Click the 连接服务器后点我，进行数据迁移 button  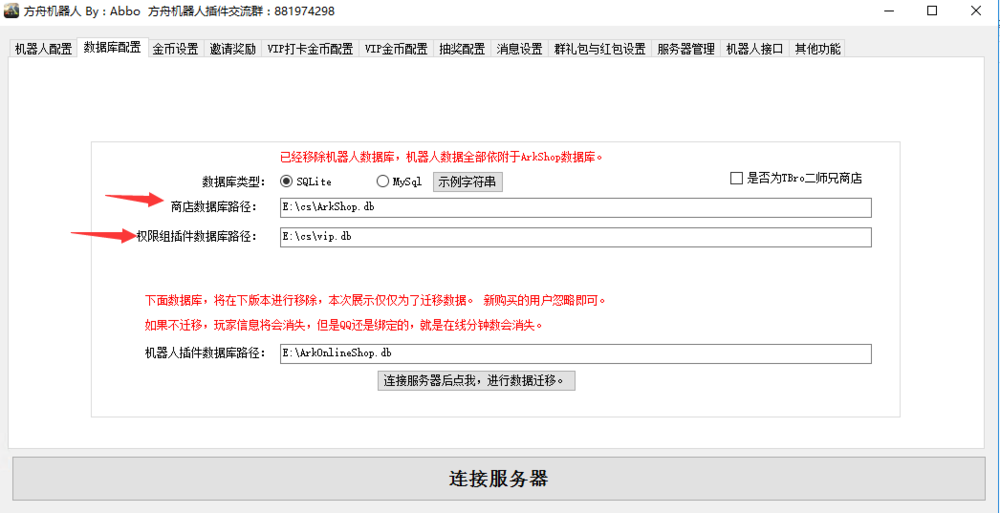(x=476, y=381)
